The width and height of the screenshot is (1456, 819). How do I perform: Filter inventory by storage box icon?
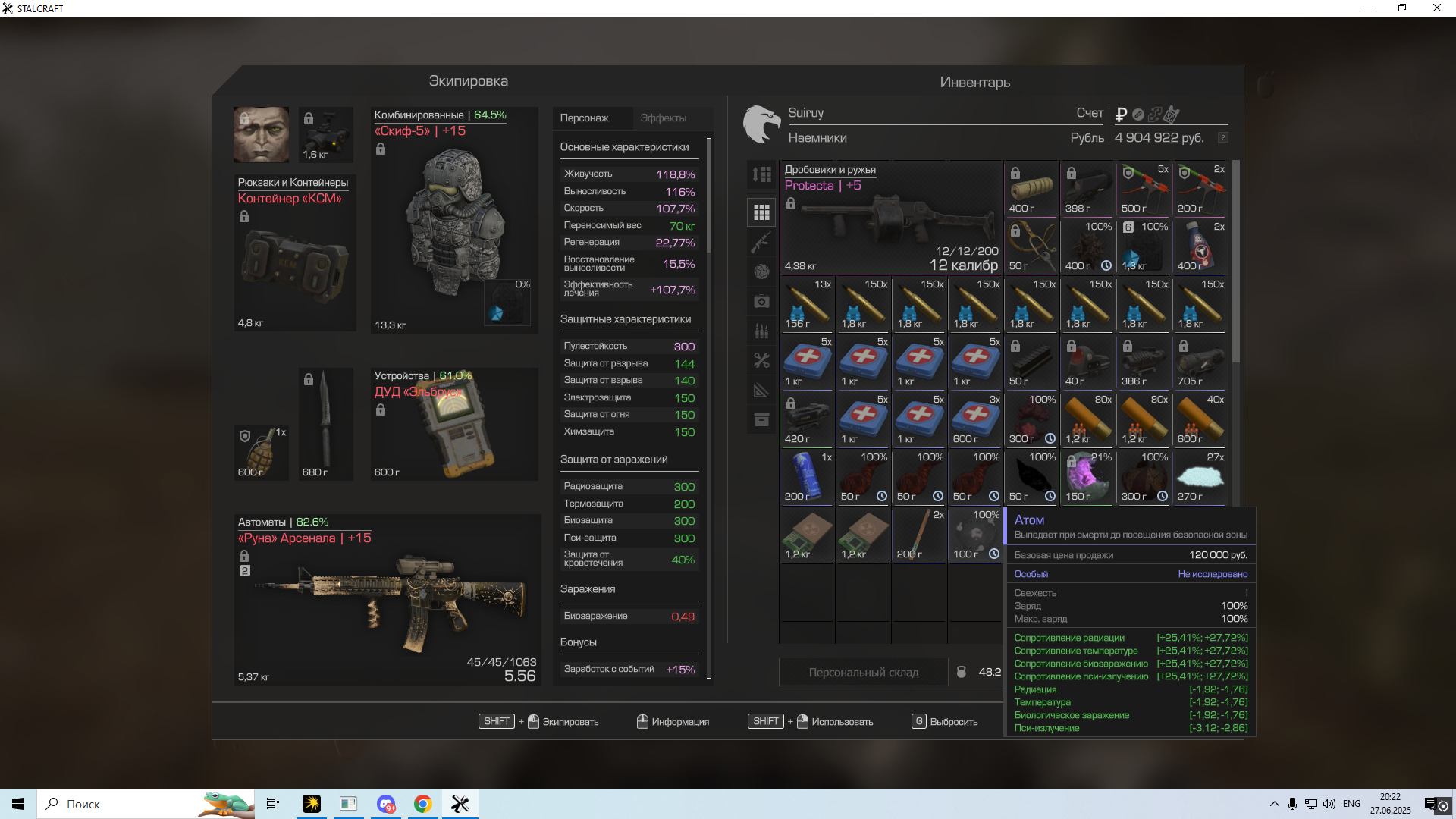[761, 419]
